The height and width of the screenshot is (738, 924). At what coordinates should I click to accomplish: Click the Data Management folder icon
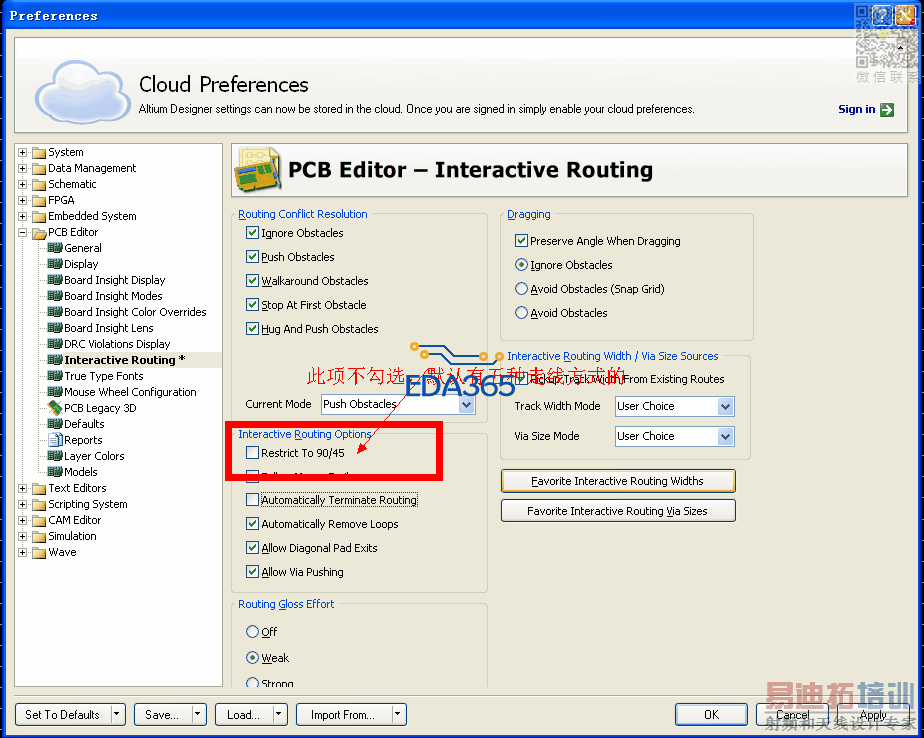(39, 169)
